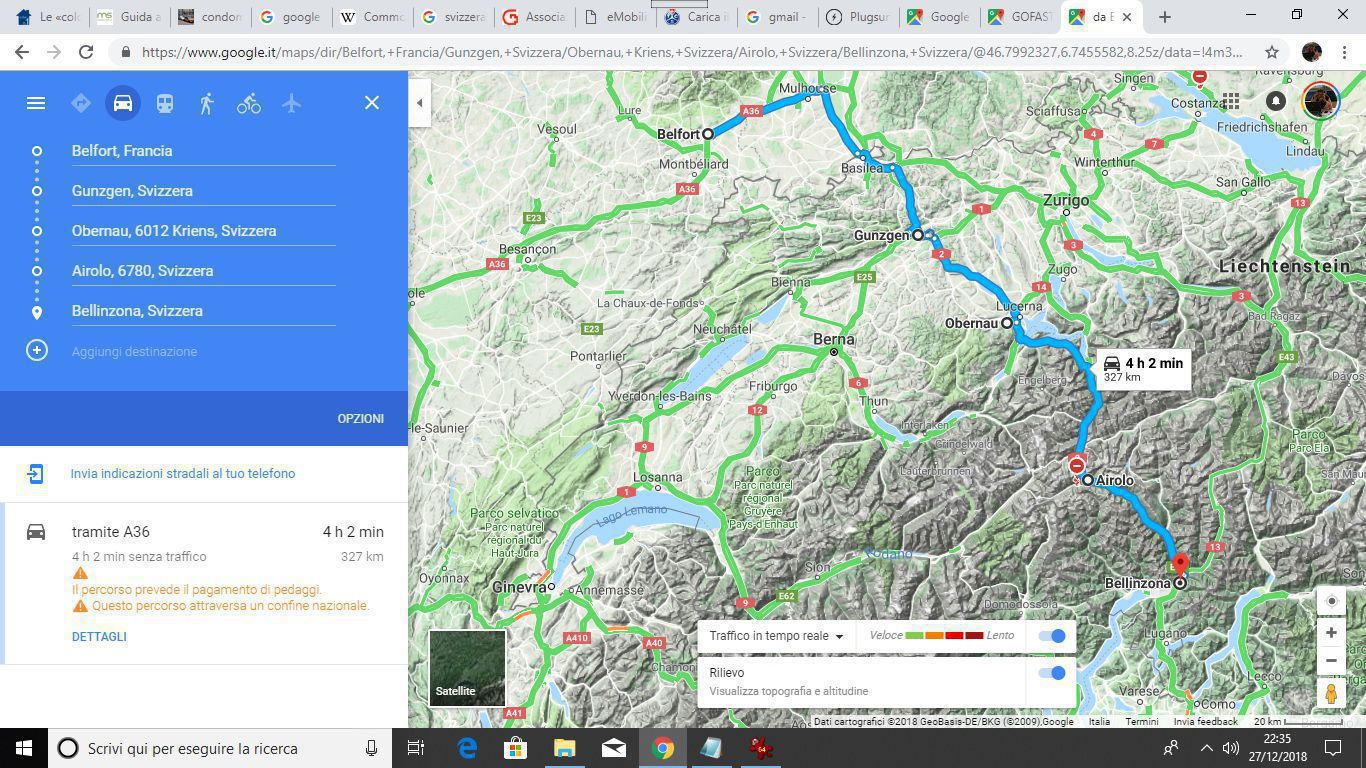Open Windows Start menu
The image size is (1366, 768).
click(x=24, y=748)
